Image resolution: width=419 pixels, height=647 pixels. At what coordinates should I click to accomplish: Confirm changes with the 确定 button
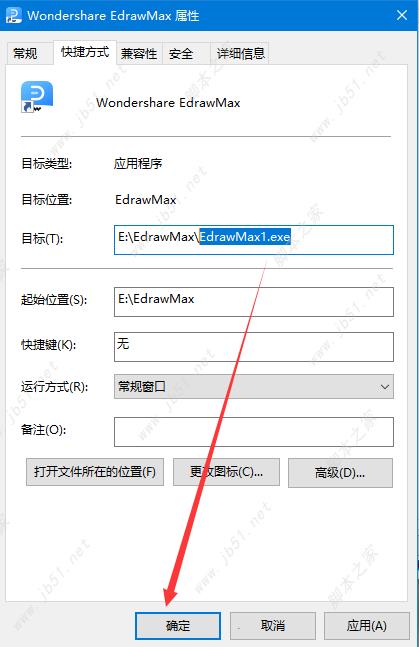[178, 626]
